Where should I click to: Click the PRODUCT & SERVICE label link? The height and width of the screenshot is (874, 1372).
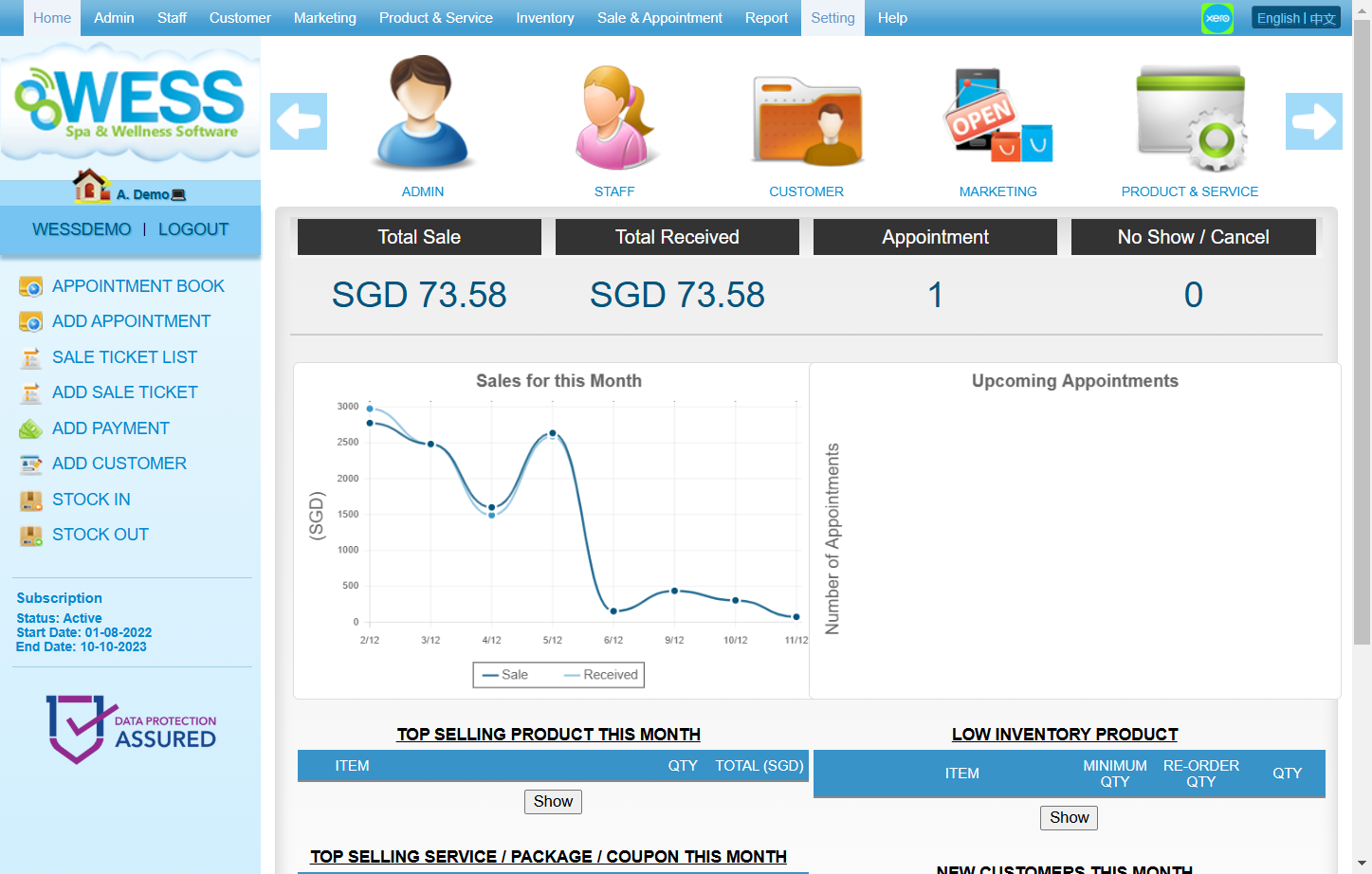click(1190, 191)
